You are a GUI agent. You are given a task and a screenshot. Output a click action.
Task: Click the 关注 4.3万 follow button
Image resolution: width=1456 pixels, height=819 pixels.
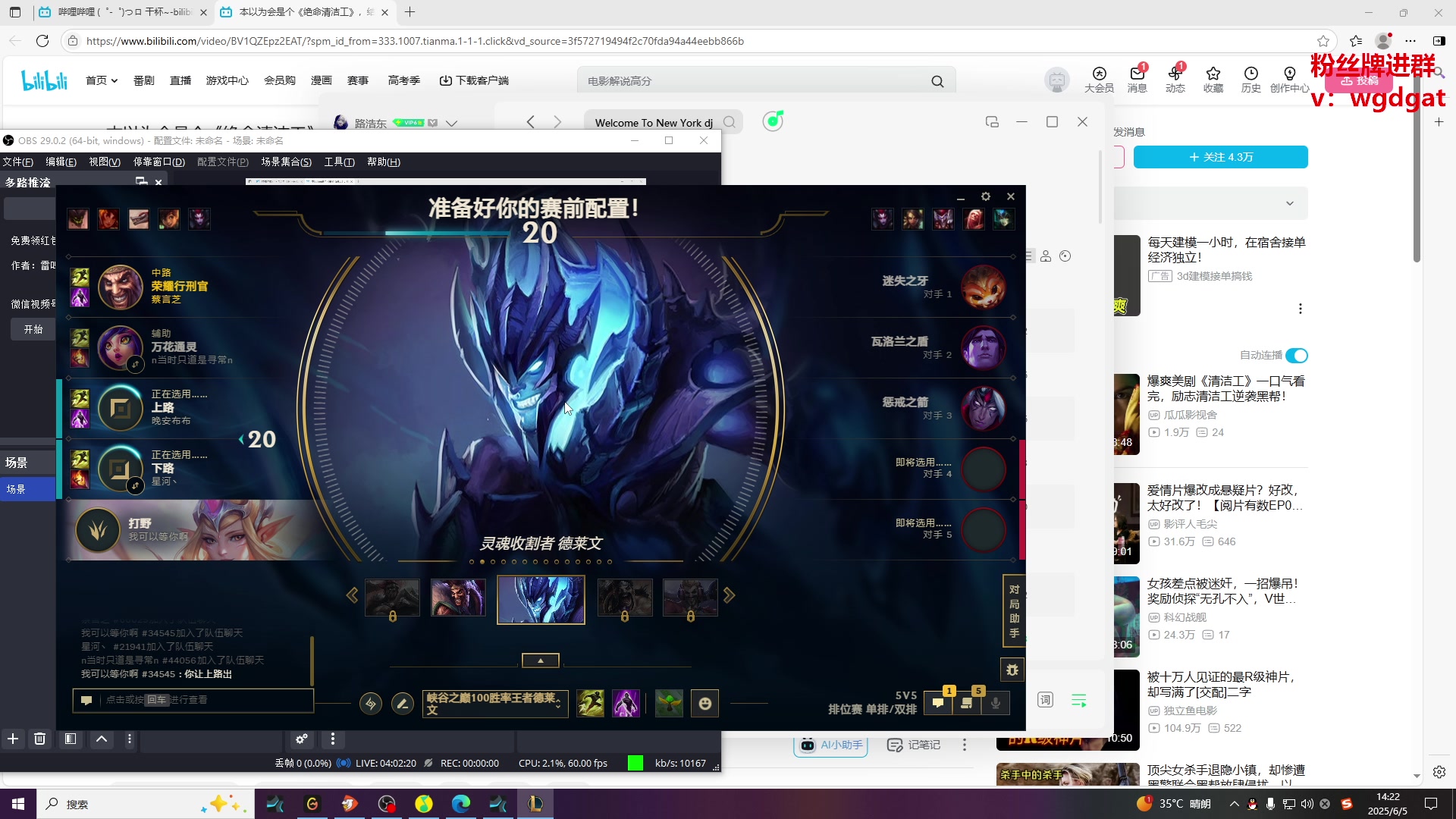(x=1220, y=157)
